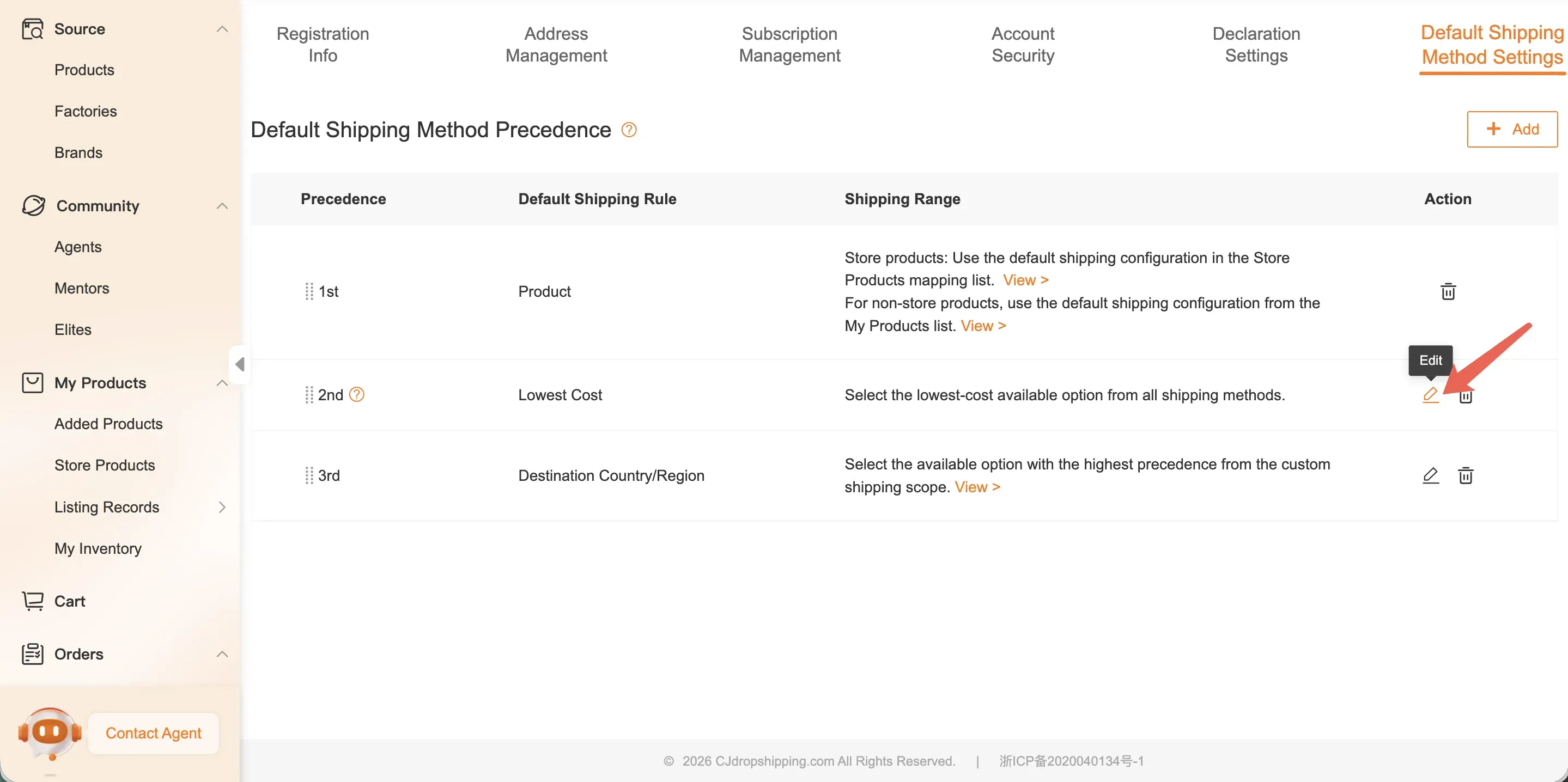Collapse the sidebar with the arrow handle

tap(240, 364)
